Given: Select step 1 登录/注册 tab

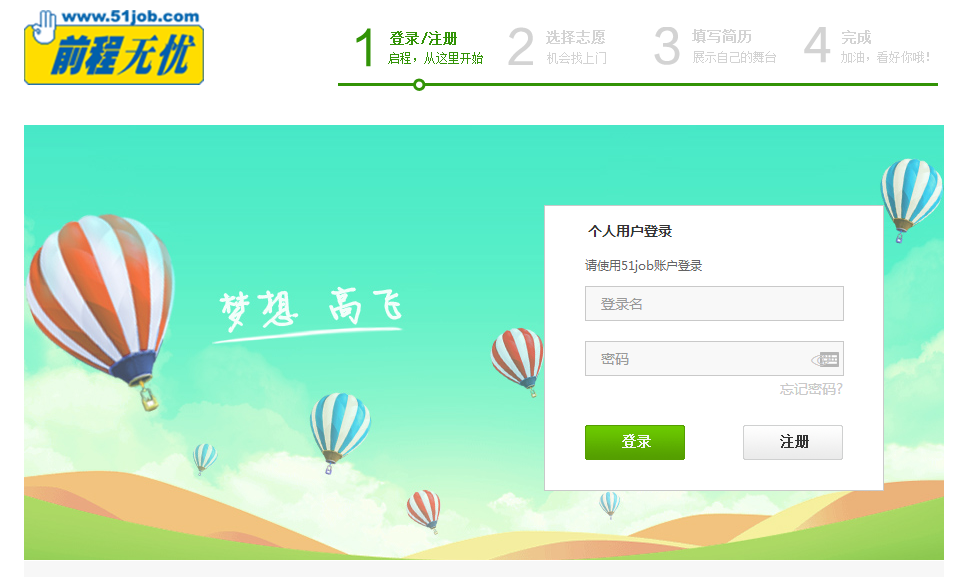Looking at the screenshot, I should tap(419, 47).
